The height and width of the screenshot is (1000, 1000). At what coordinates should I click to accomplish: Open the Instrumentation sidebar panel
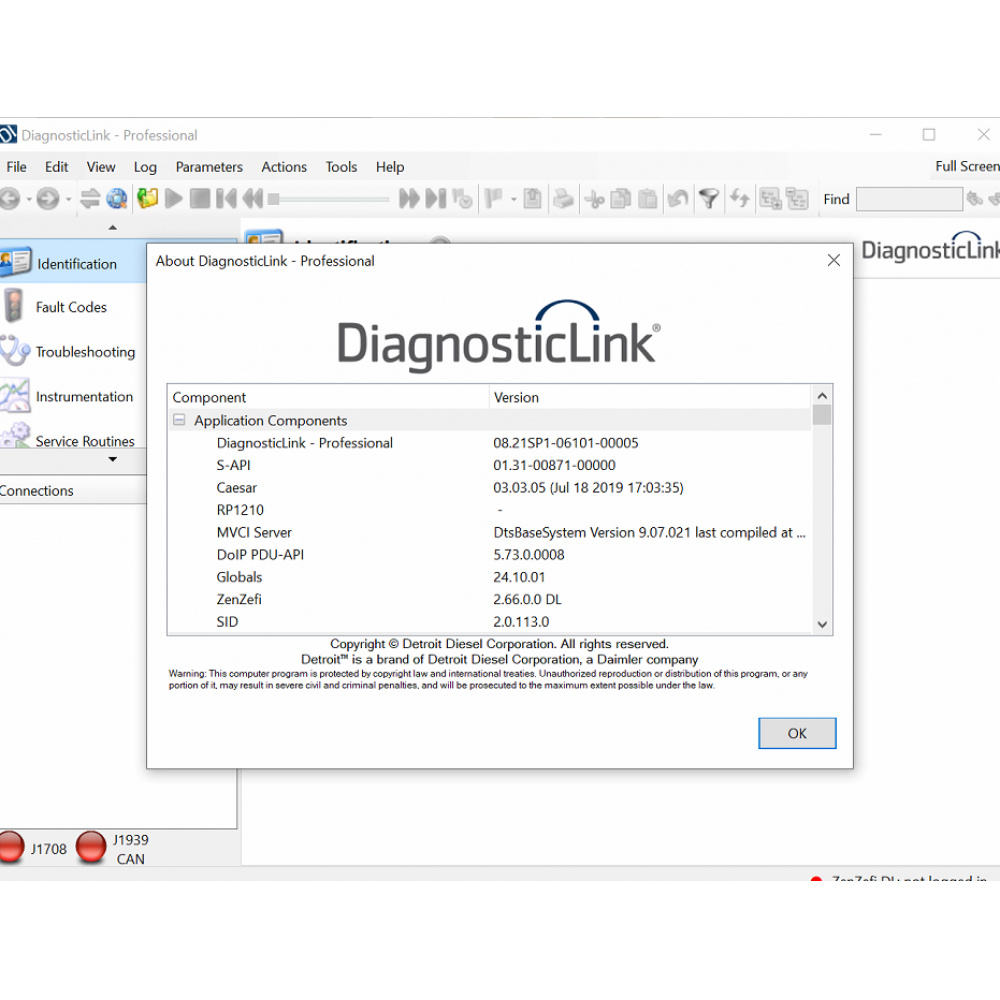73,396
